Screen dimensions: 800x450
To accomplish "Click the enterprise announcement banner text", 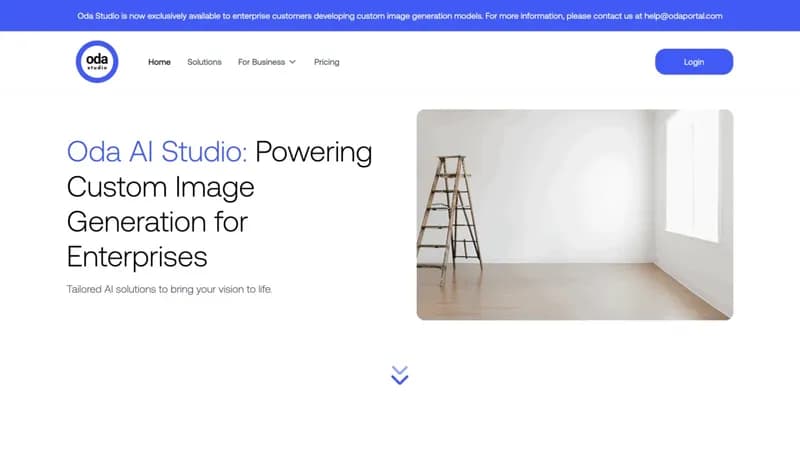I will [400, 16].
